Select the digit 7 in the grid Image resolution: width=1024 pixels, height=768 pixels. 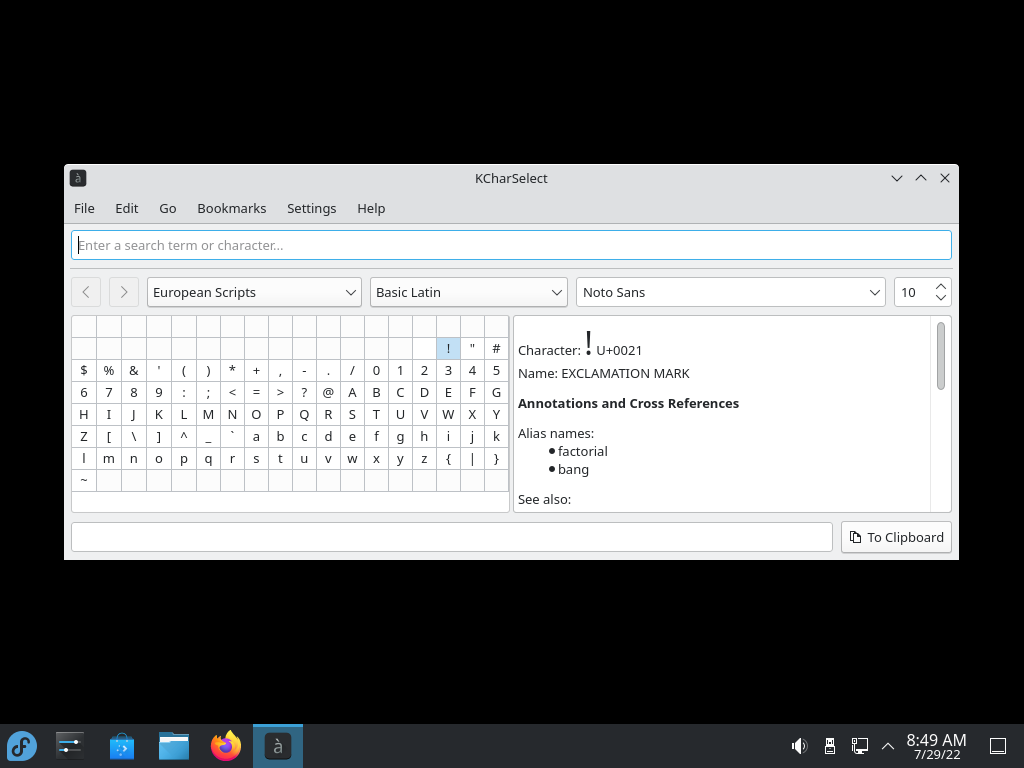(x=109, y=392)
